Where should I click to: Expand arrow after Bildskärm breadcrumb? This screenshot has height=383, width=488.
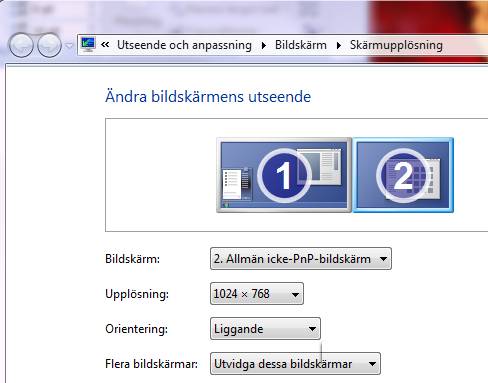click(338, 45)
